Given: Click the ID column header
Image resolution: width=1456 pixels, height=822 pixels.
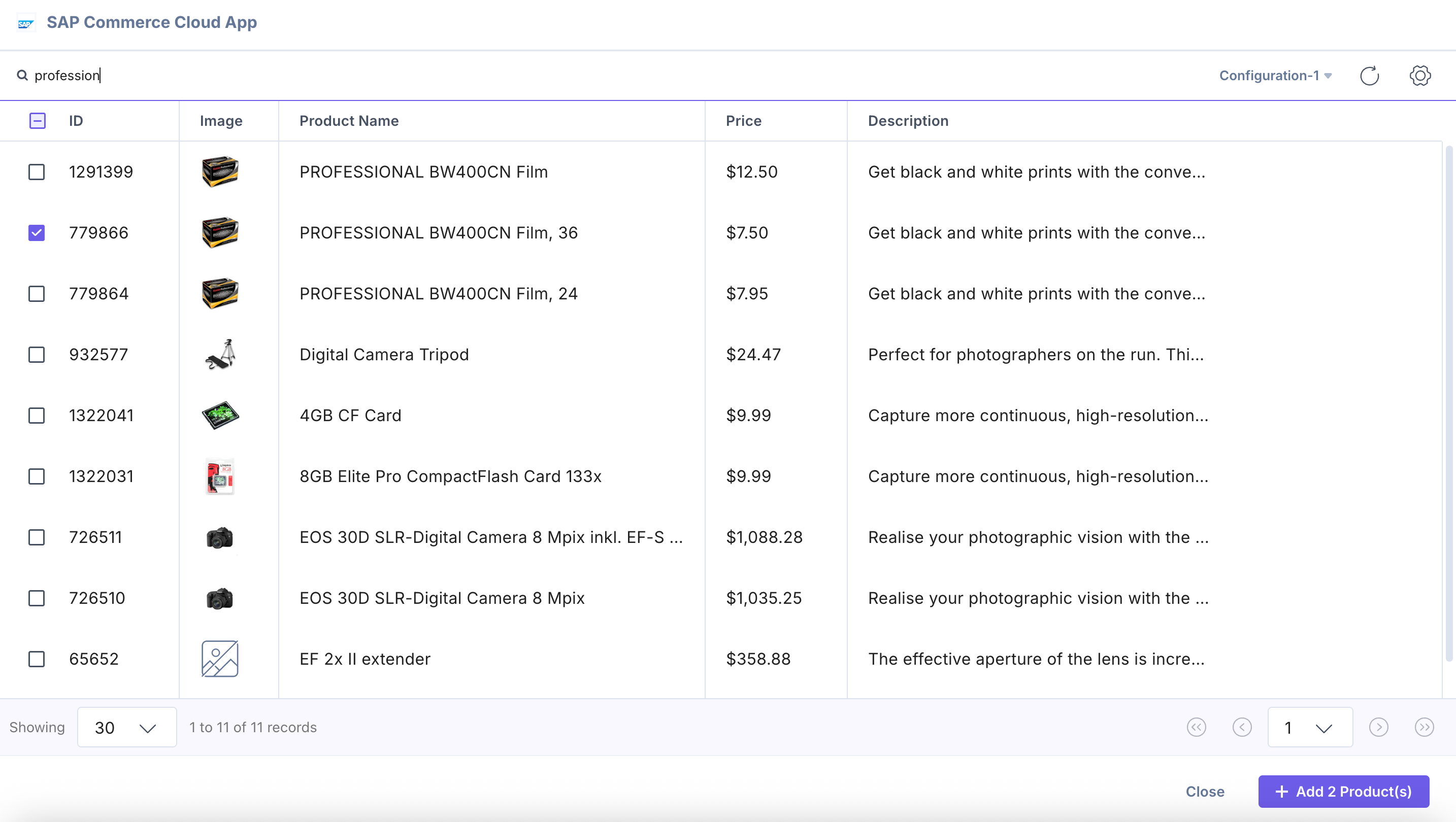Looking at the screenshot, I should coord(76,121).
